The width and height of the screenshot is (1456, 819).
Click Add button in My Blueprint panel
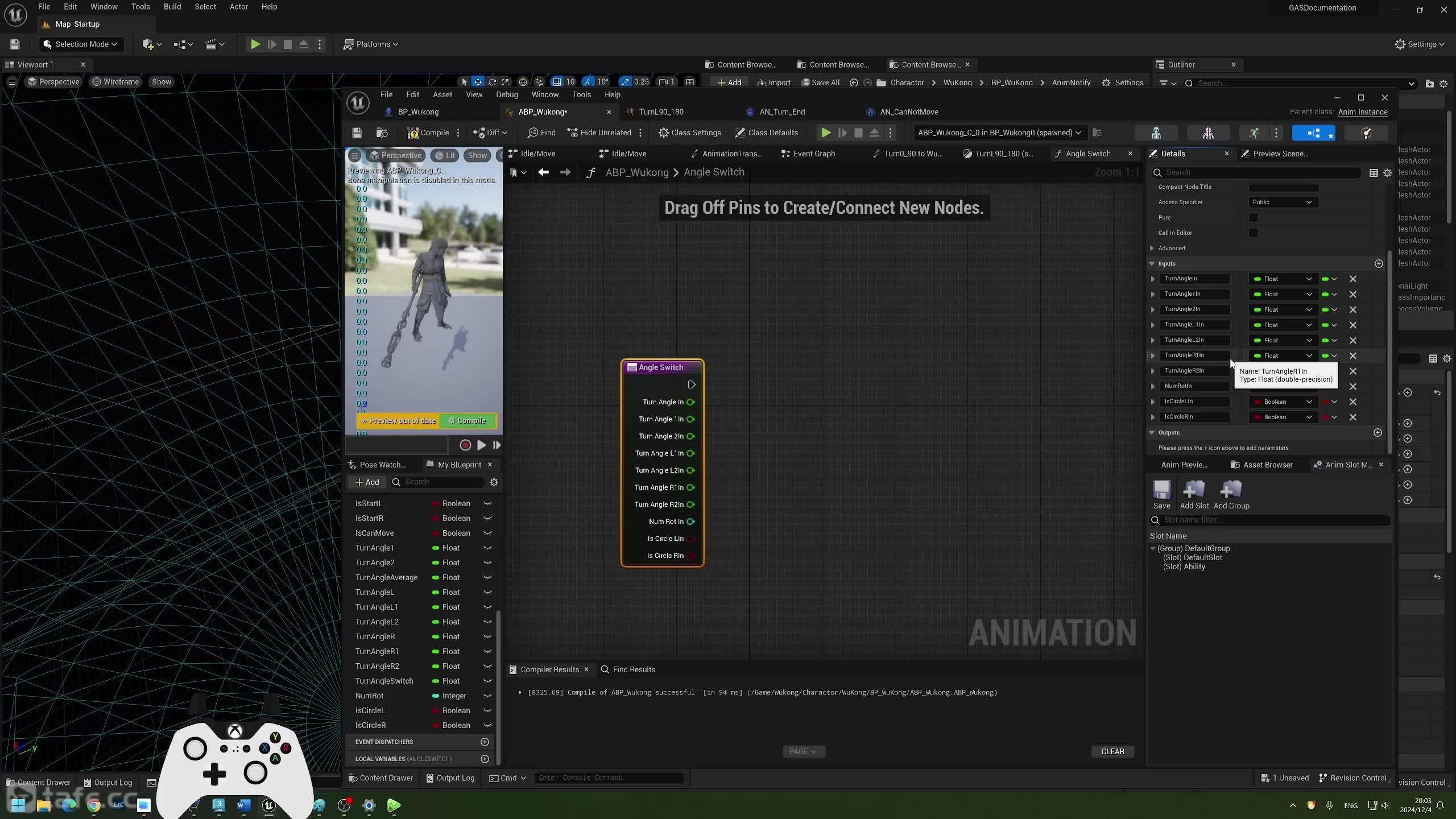tap(367, 482)
